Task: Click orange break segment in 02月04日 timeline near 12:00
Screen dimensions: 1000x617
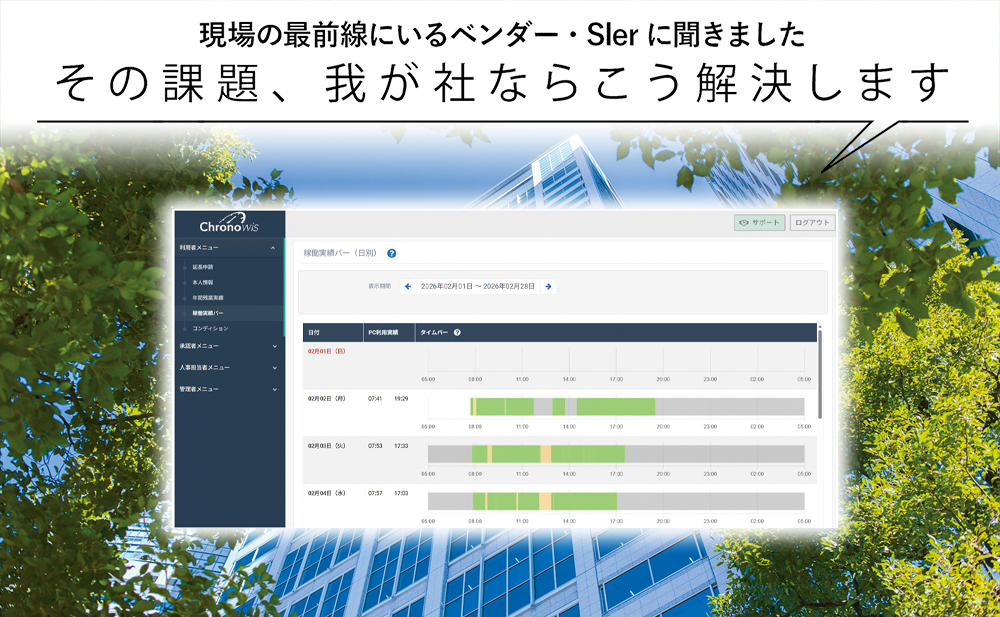Action: 545,501
